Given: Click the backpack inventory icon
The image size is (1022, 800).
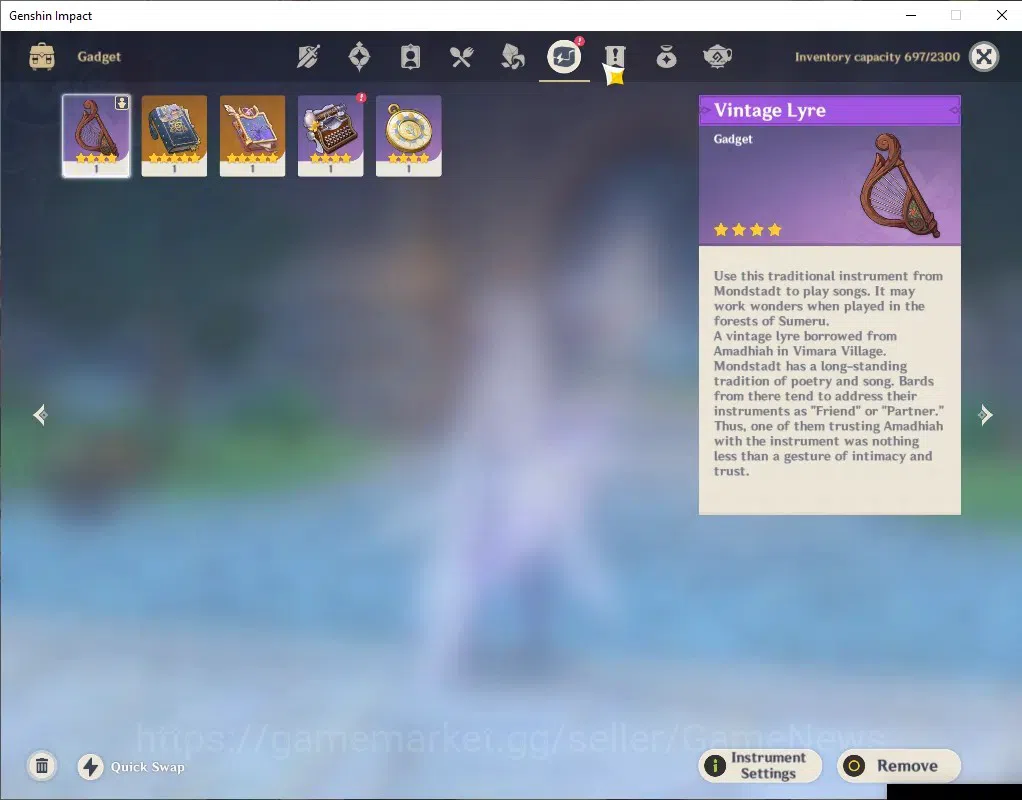Looking at the screenshot, I should [42, 57].
